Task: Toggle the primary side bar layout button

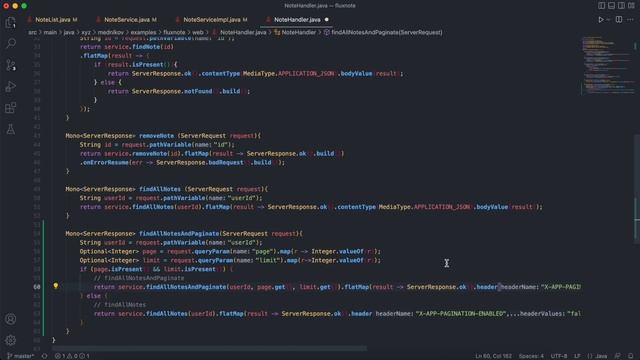Action: point(602,6)
